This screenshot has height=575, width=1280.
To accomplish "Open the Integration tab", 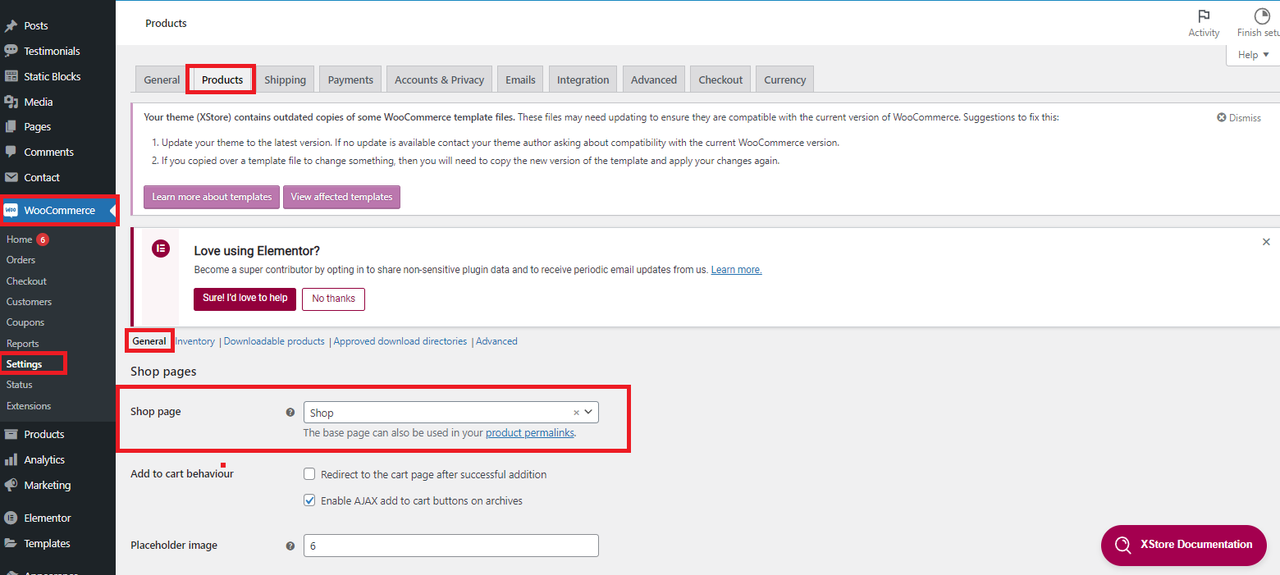I will 583,80.
